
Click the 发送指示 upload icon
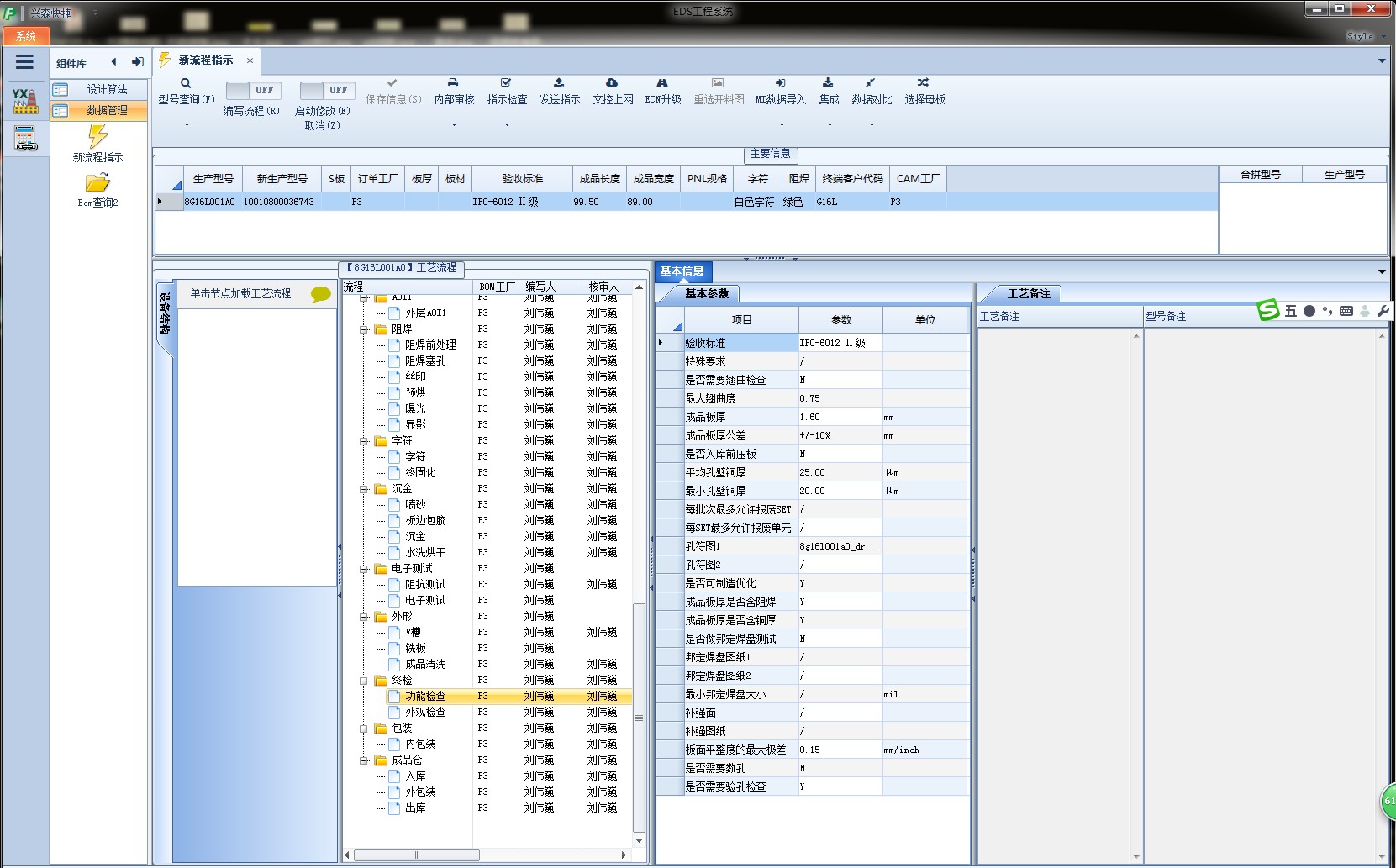(559, 83)
